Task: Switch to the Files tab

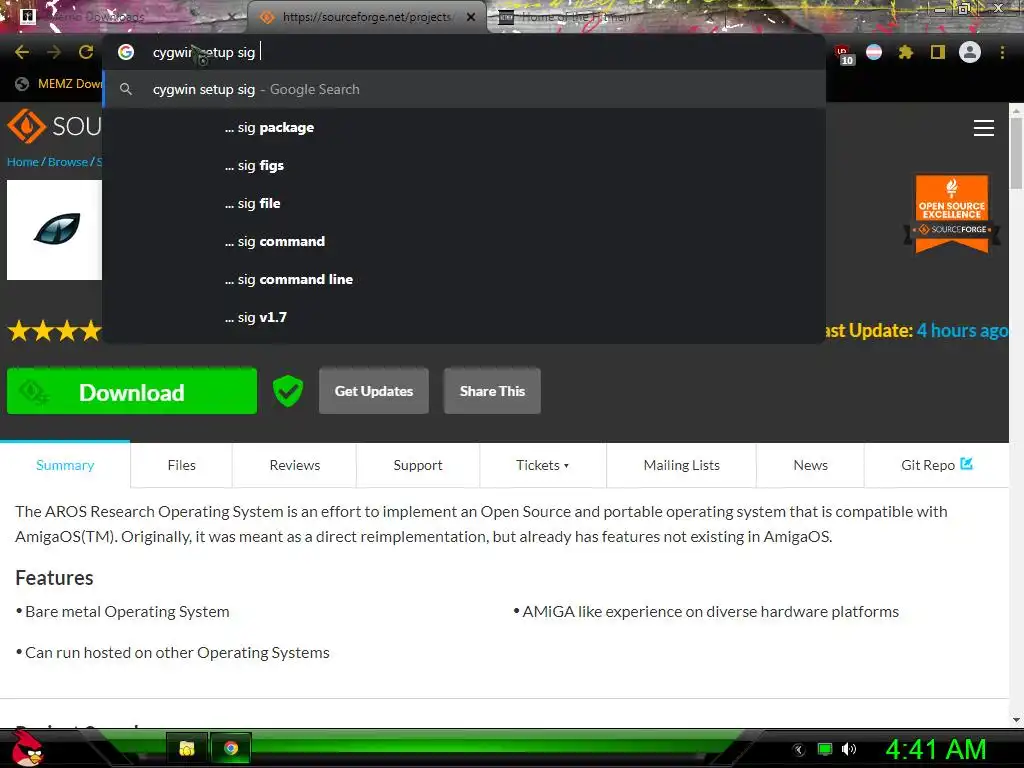Action: (182, 465)
